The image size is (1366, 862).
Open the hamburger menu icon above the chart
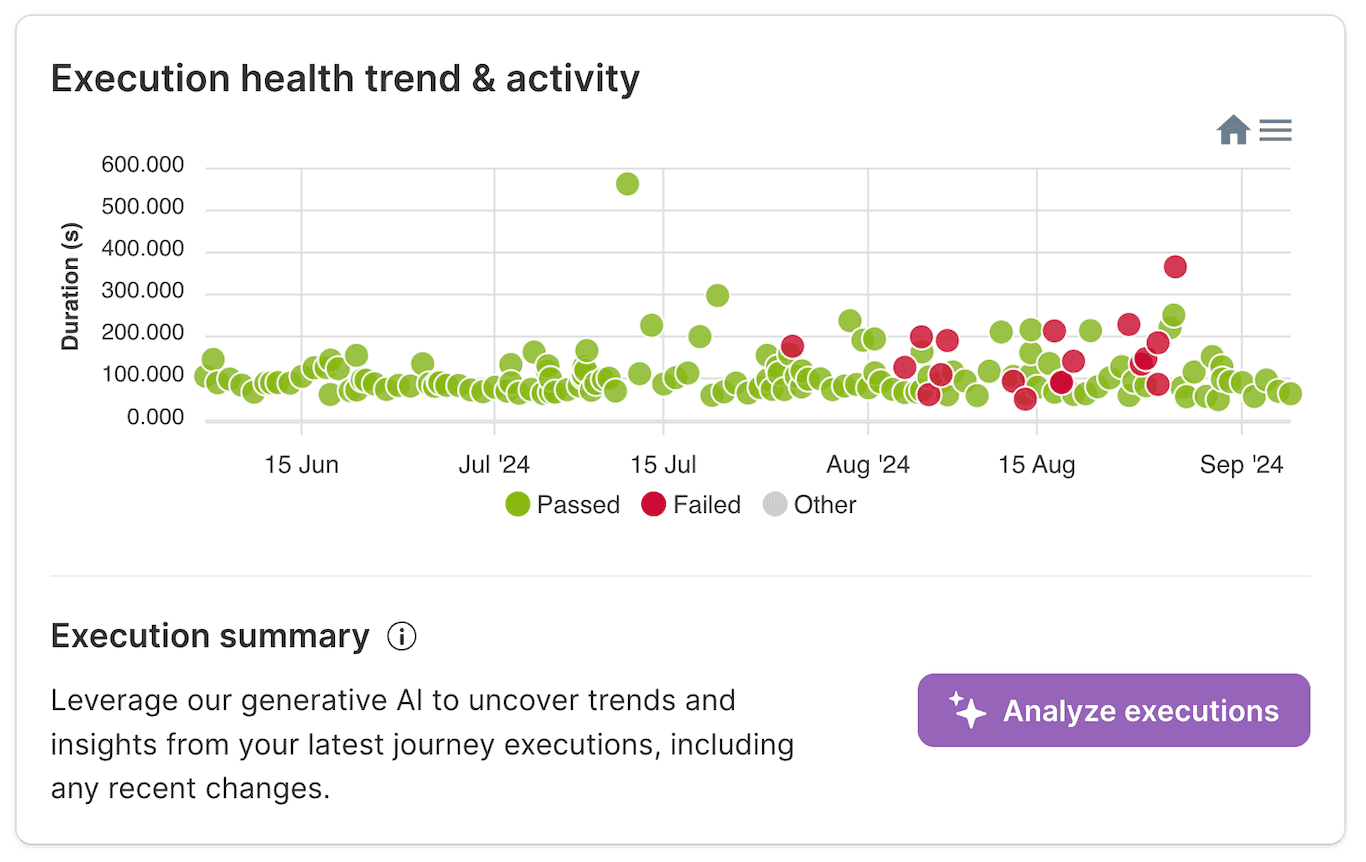pos(1275,129)
